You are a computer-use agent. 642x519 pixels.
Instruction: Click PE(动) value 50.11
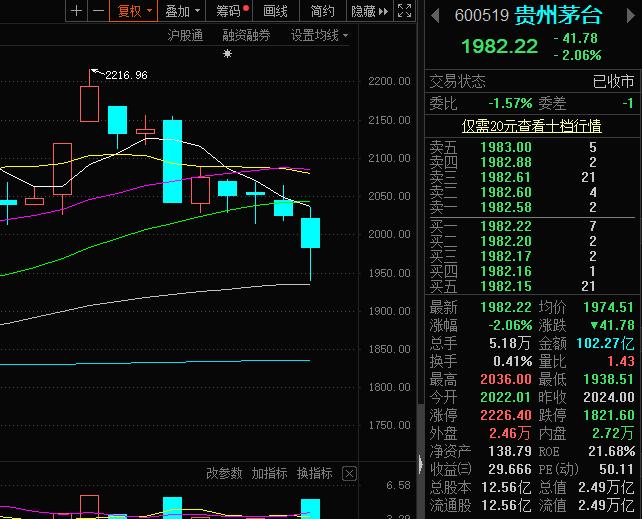[x=617, y=469]
